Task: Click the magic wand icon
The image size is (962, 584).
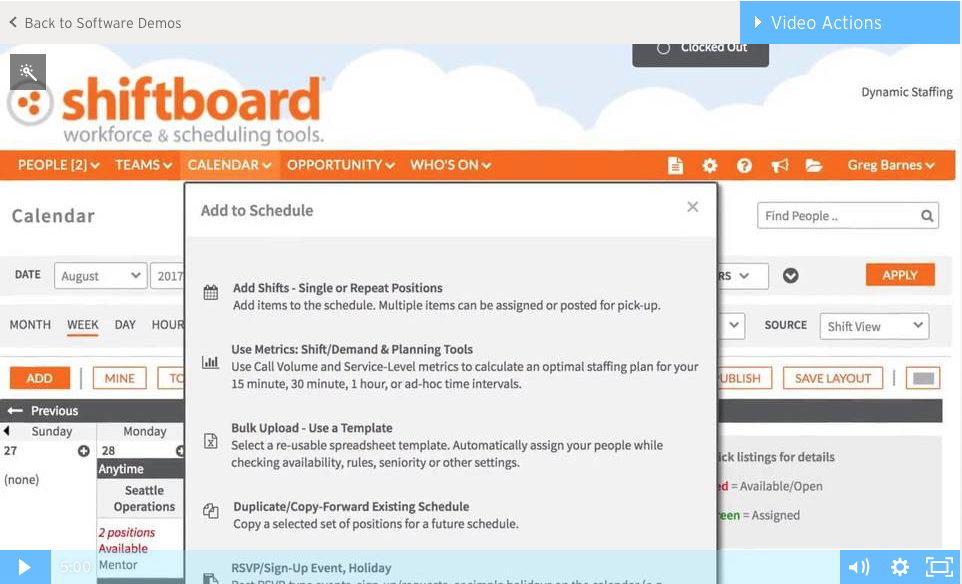Action: 28,72
